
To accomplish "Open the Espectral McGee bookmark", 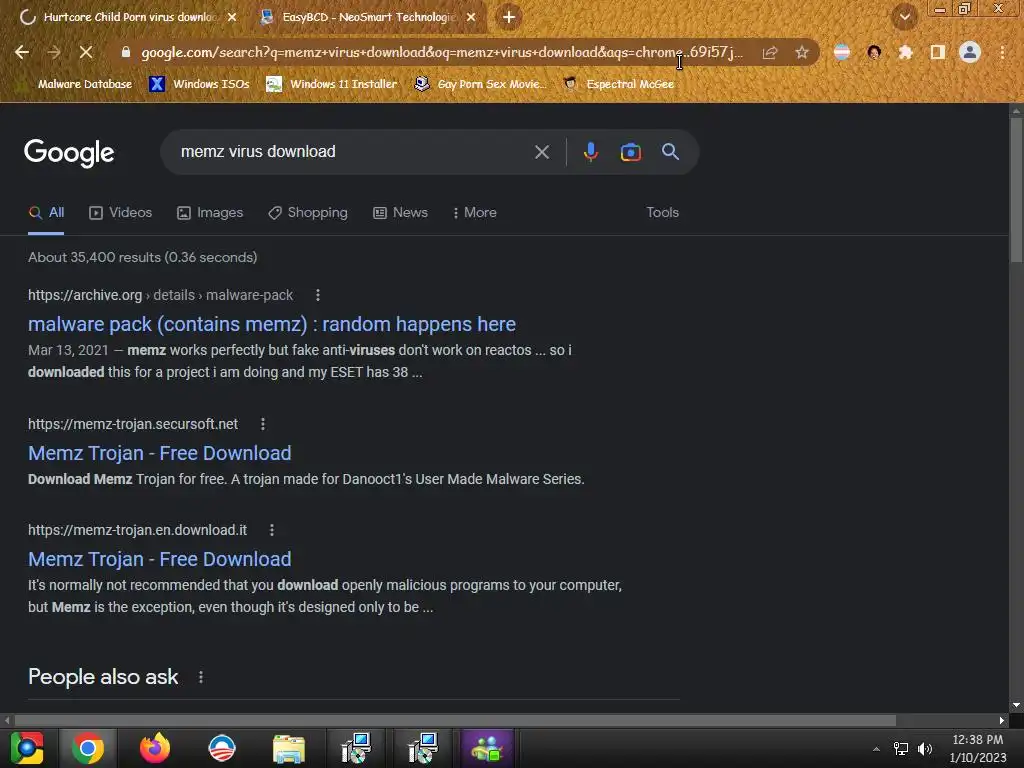I will click(x=619, y=84).
